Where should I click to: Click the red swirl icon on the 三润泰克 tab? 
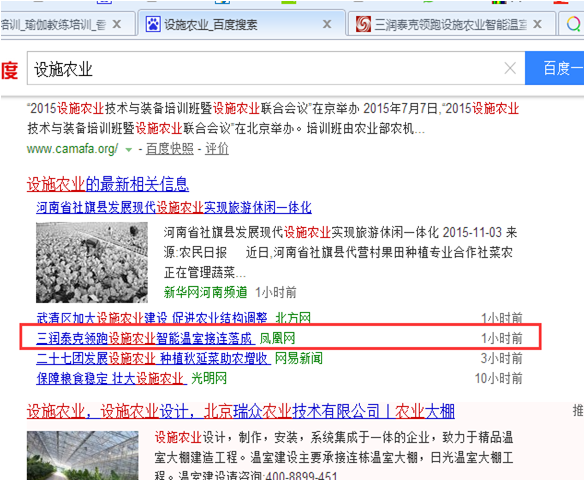click(x=363, y=24)
